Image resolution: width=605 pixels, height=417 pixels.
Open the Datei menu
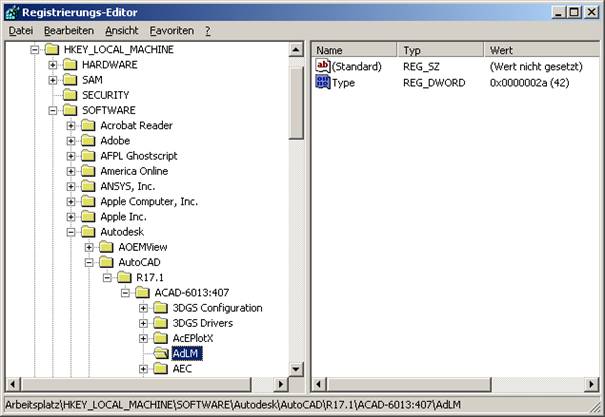tap(21, 31)
